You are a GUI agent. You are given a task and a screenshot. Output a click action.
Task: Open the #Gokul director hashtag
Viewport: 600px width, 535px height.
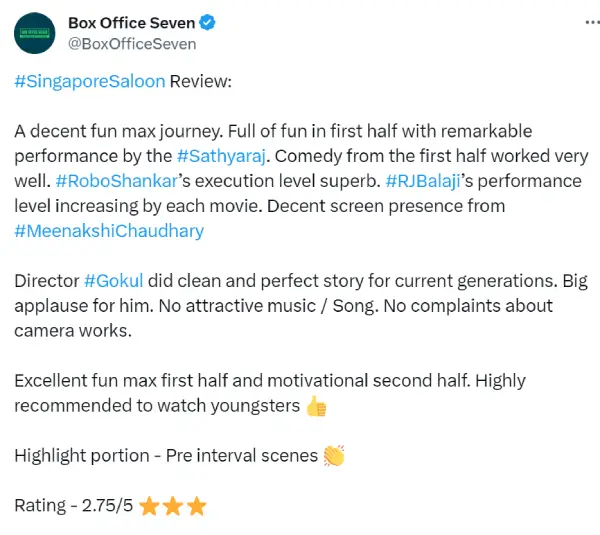click(114, 281)
